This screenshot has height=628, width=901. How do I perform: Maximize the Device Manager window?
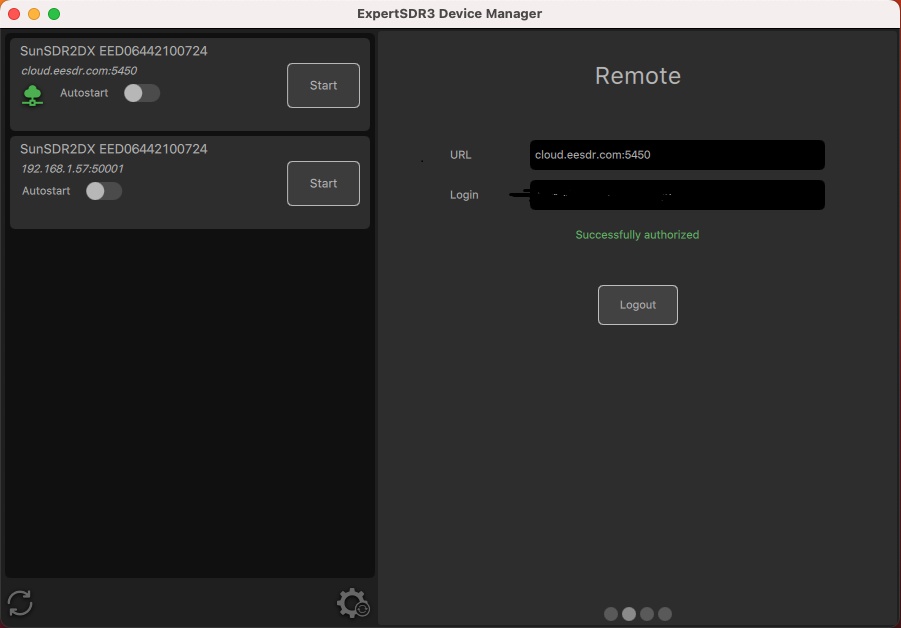point(54,14)
